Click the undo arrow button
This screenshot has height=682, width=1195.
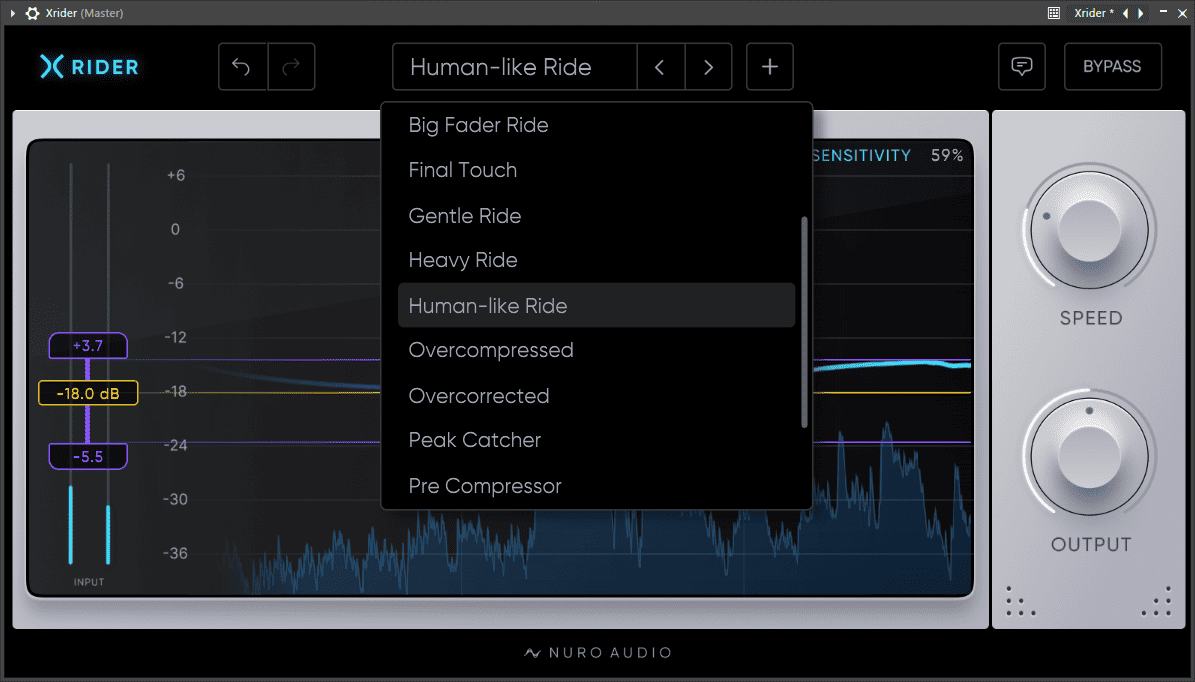[x=242, y=67]
